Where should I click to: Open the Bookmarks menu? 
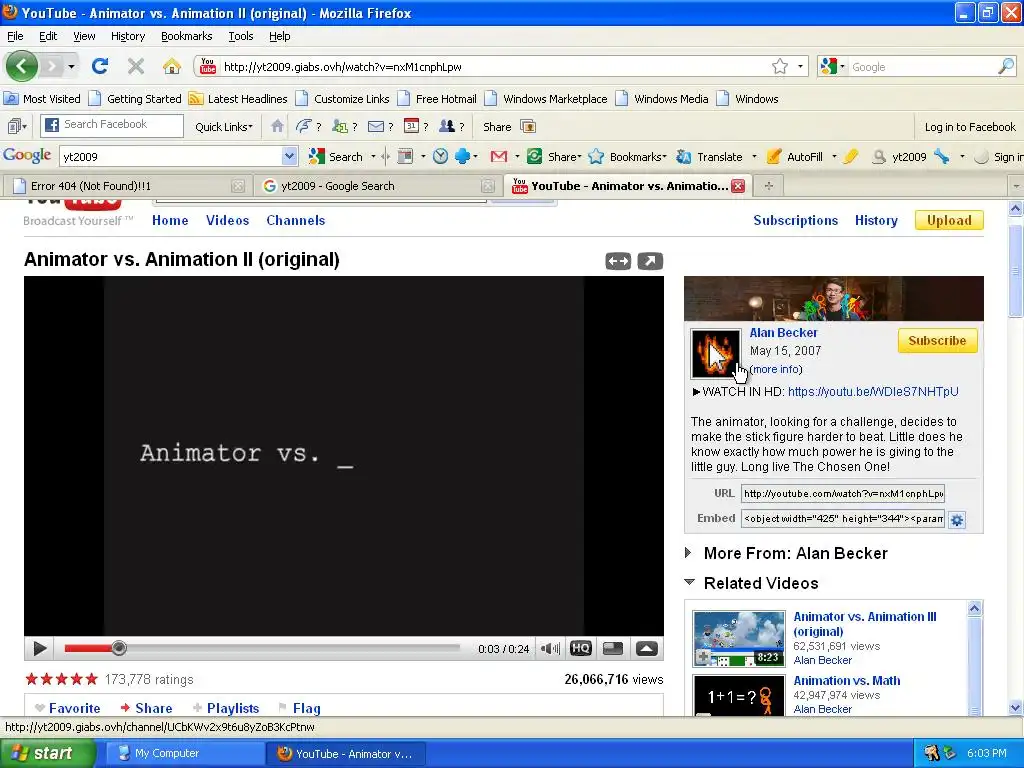click(x=187, y=36)
